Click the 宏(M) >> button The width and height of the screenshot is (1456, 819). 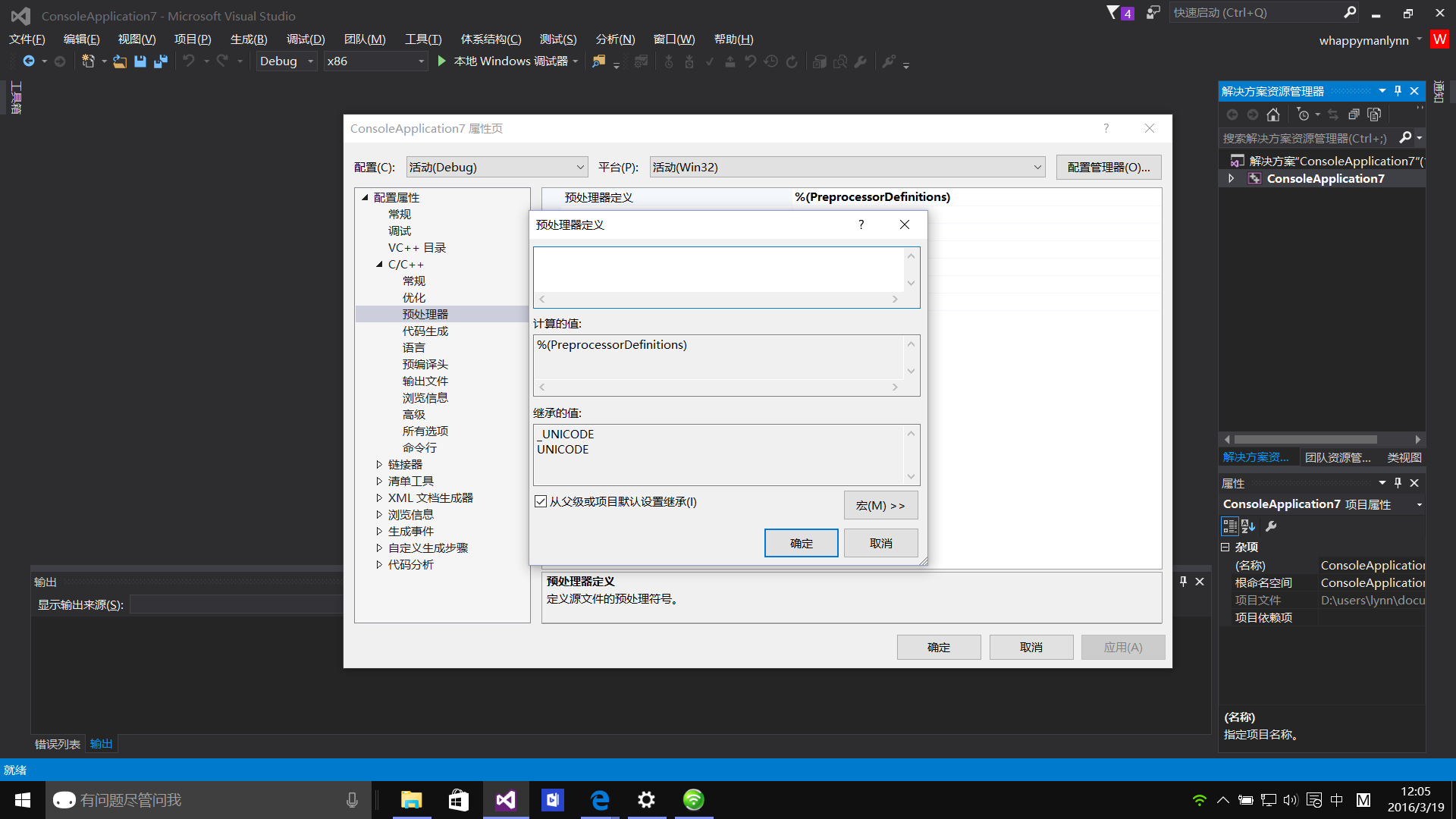[881, 505]
